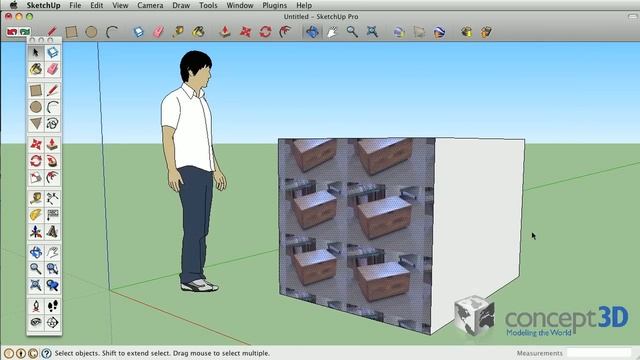This screenshot has height=360, width=640.
Task: Choose the Arc tool in the floating palette
Action: (x=53, y=107)
